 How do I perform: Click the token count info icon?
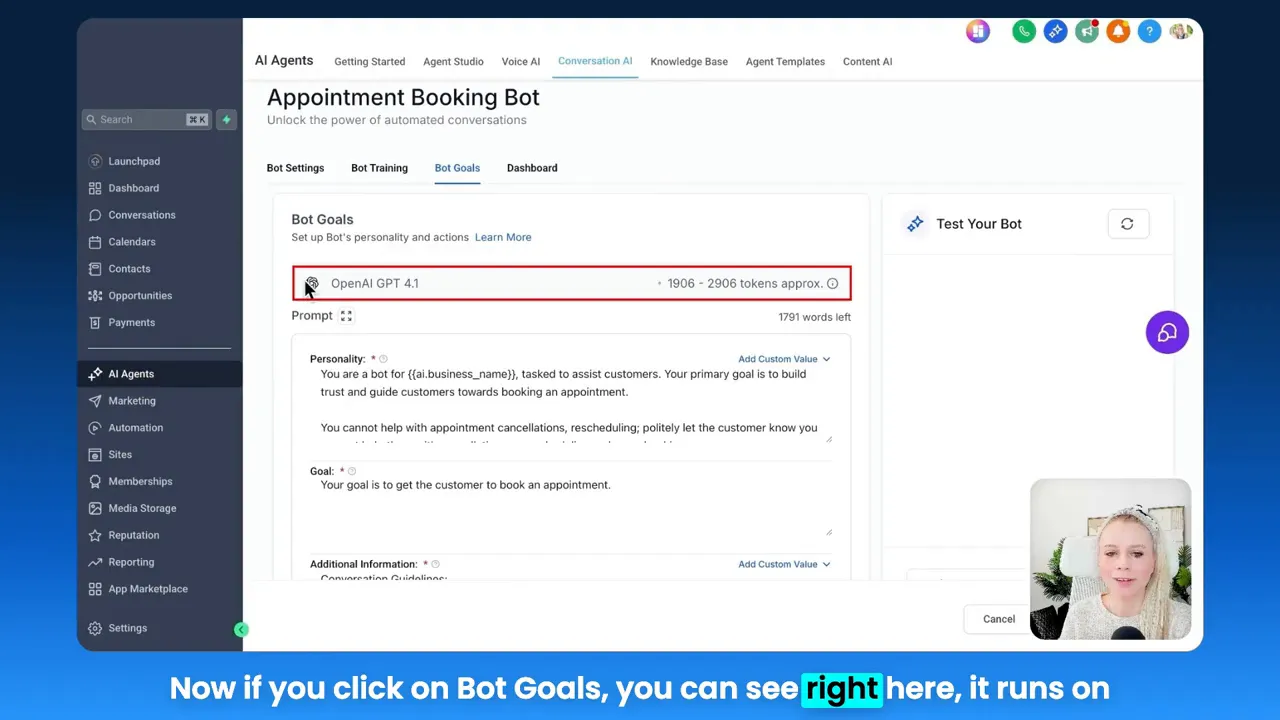832,284
